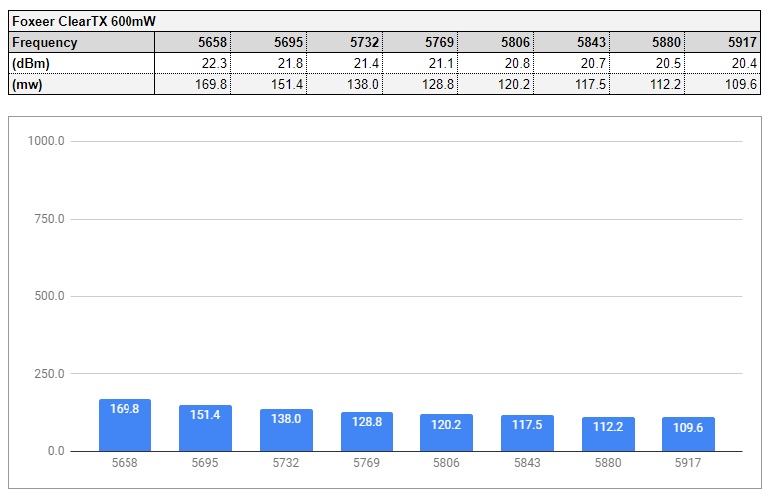Select the (mw) row label cell

(82, 84)
